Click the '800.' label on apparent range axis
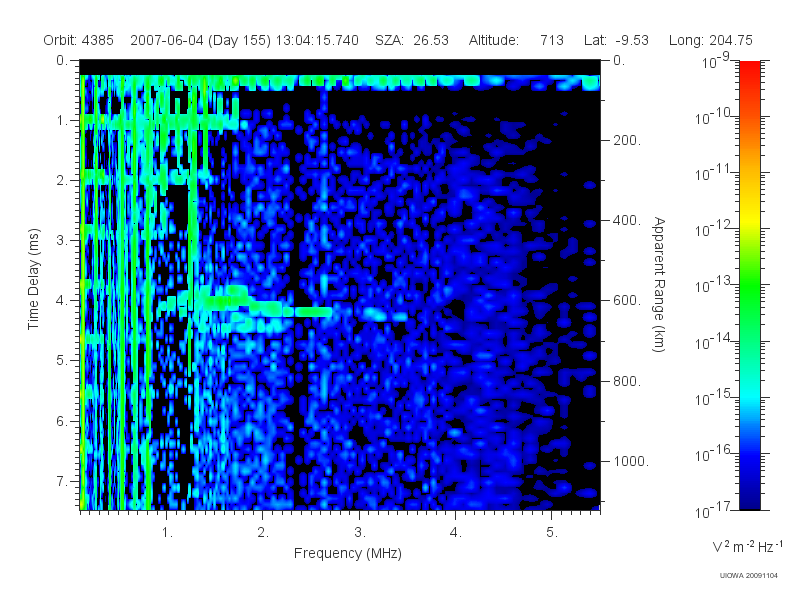The width and height of the screenshot is (800, 600). (627, 381)
